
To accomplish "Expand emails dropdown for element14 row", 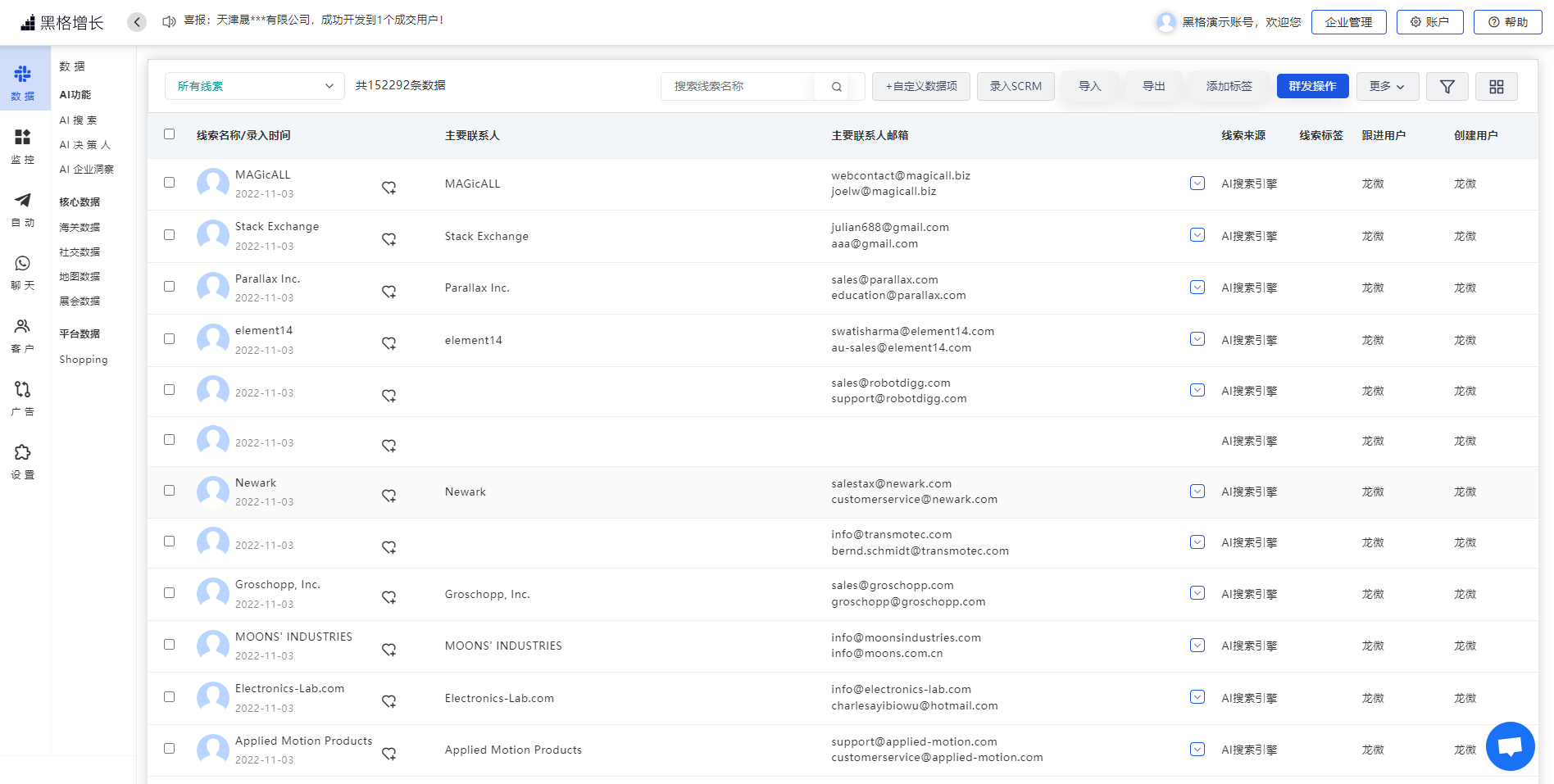I will pyautogui.click(x=1197, y=339).
